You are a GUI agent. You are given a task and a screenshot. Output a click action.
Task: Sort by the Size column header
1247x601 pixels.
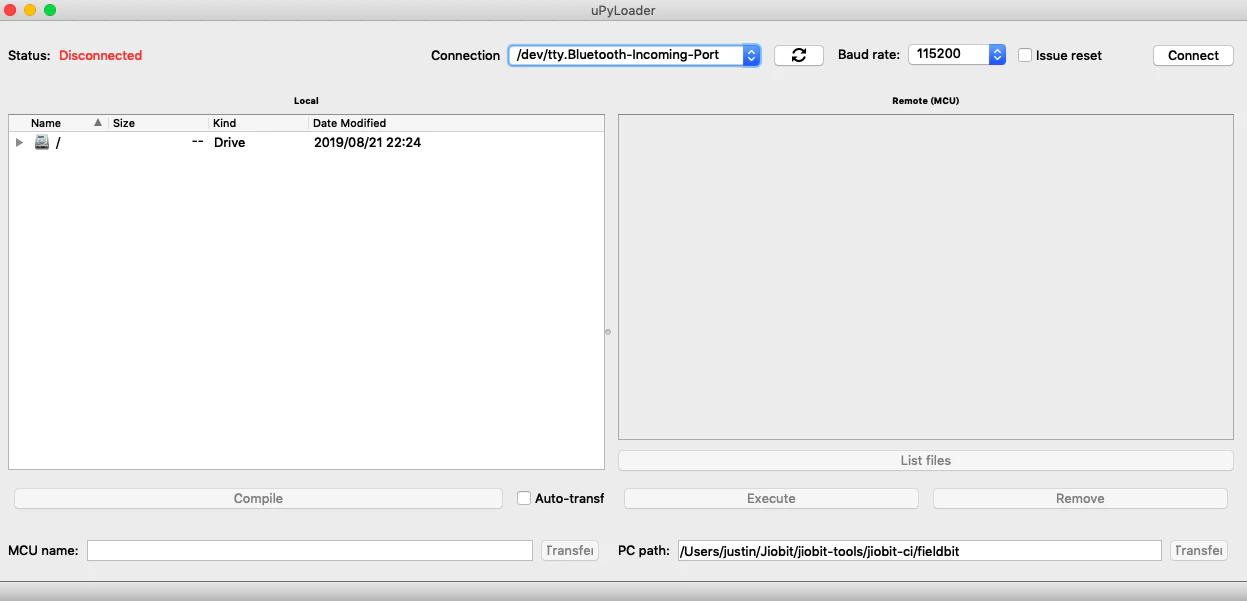[159, 123]
